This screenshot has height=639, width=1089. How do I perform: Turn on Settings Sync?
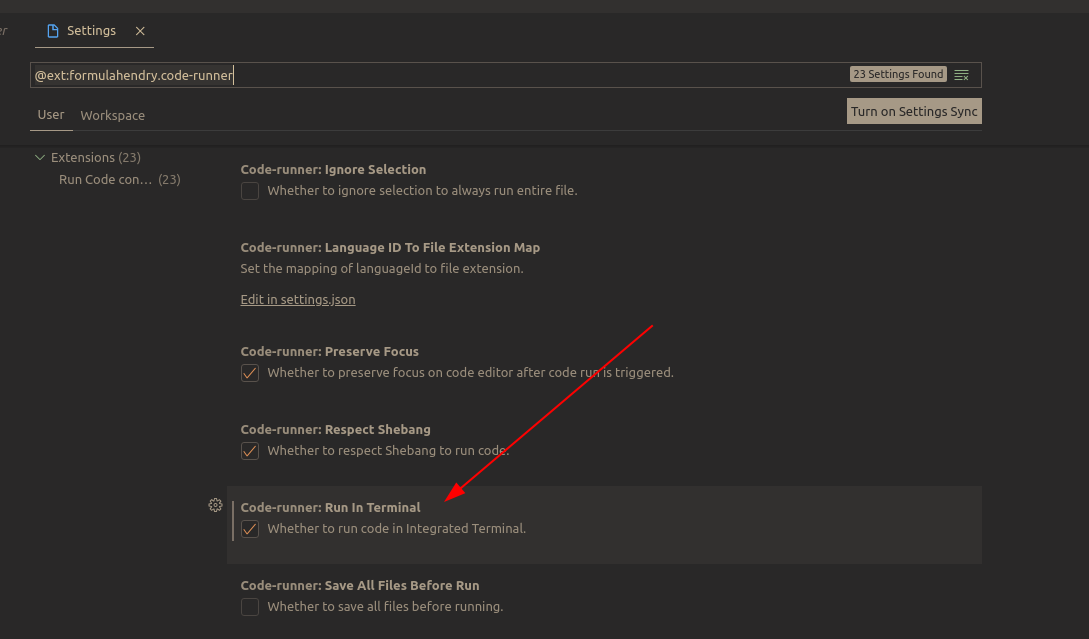[x=914, y=111]
